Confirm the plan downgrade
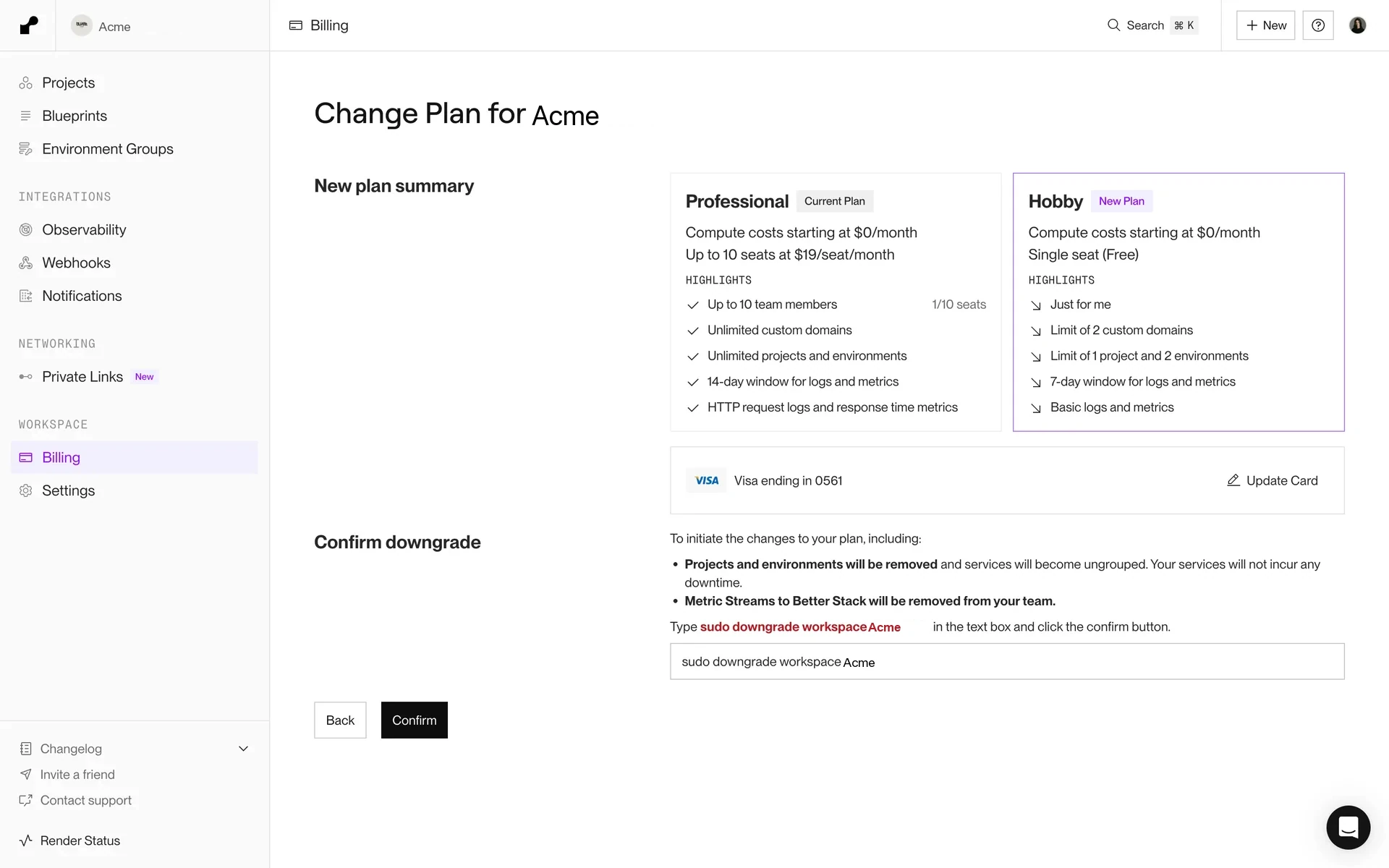1389x868 pixels. click(x=415, y=720)
